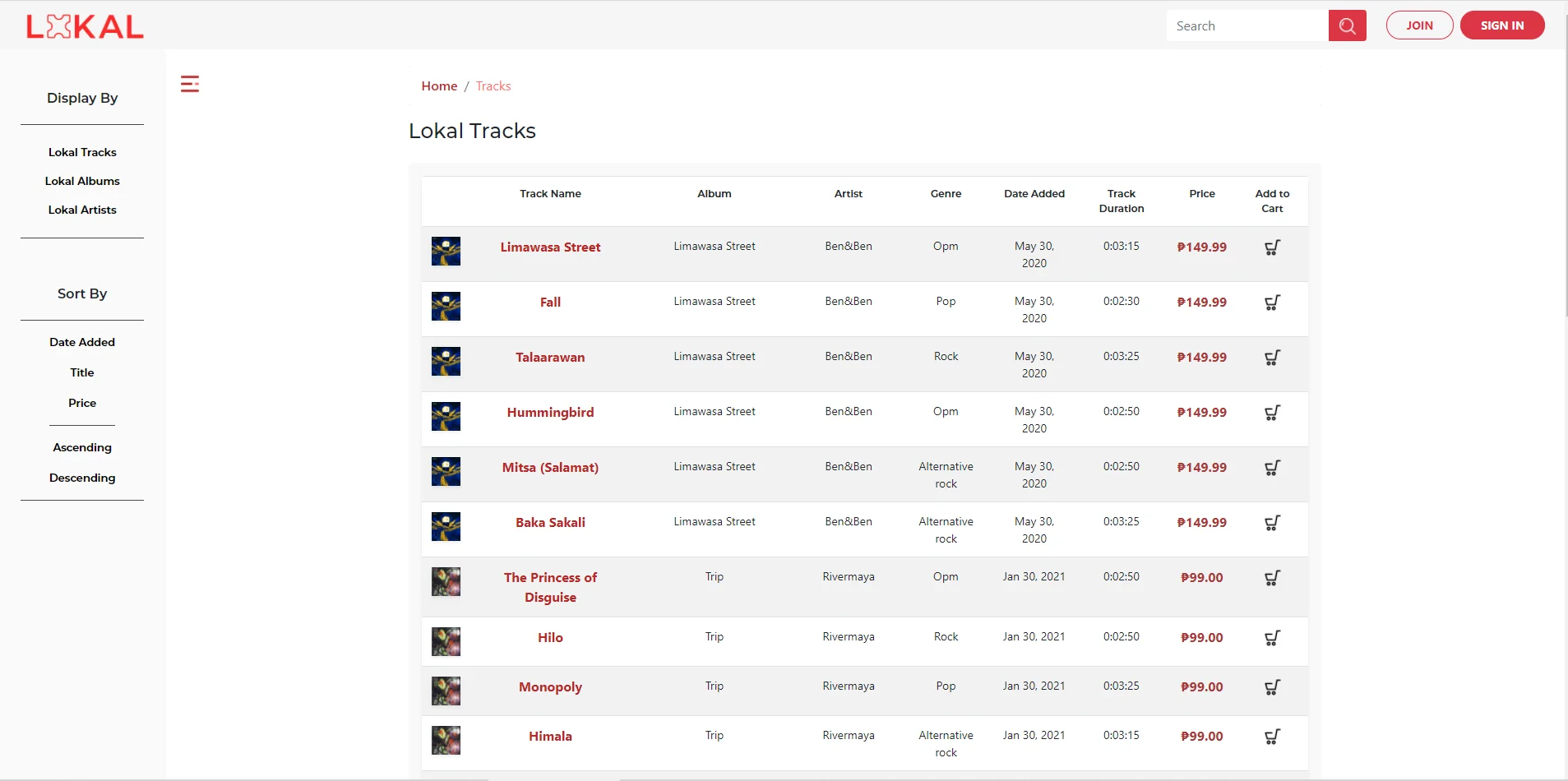1568x781 pixels.
Task: Add Fall track to cart
Action: pos(1272,303)
